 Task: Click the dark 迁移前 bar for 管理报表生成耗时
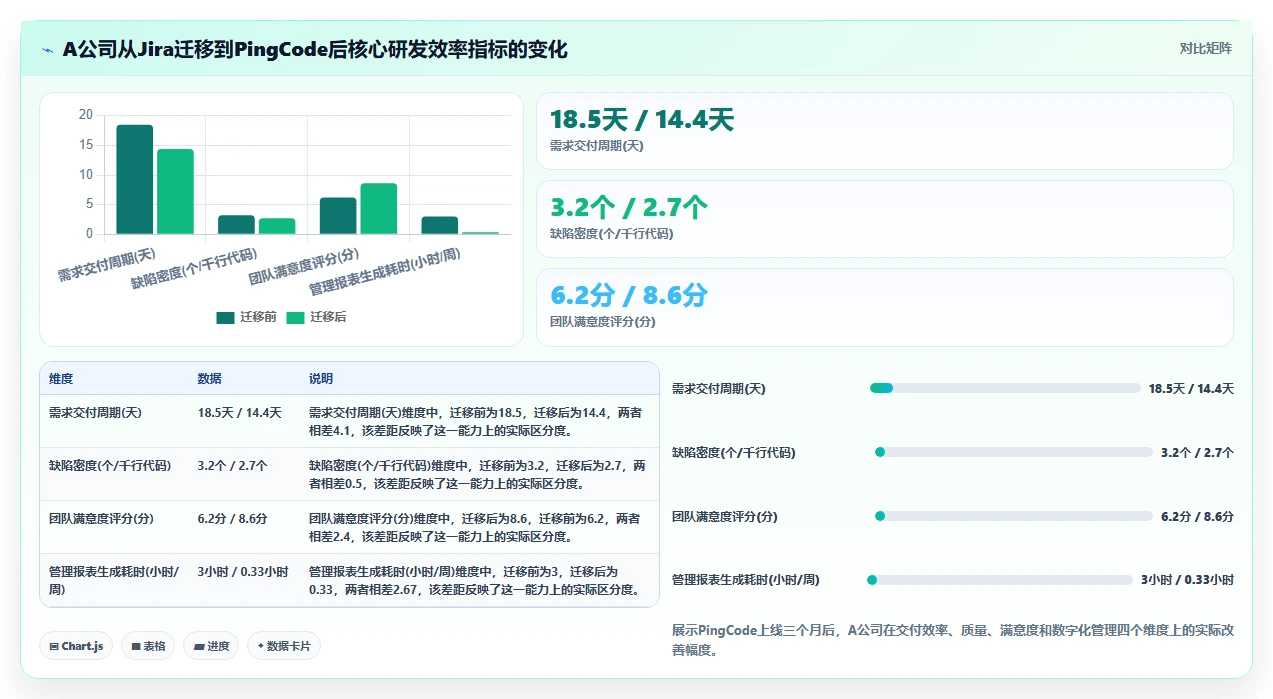[440, 225]
